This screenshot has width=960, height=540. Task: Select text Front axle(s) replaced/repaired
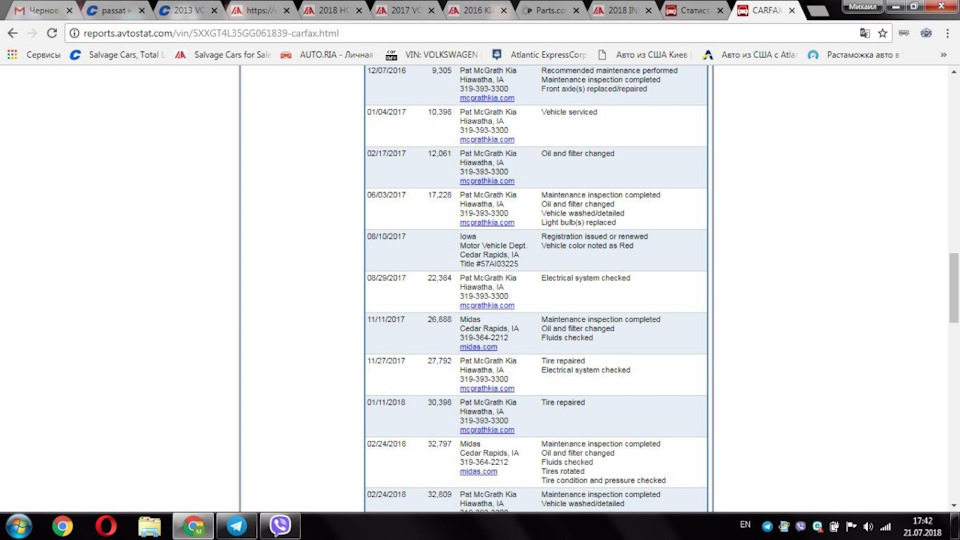[x=593, y=89]
